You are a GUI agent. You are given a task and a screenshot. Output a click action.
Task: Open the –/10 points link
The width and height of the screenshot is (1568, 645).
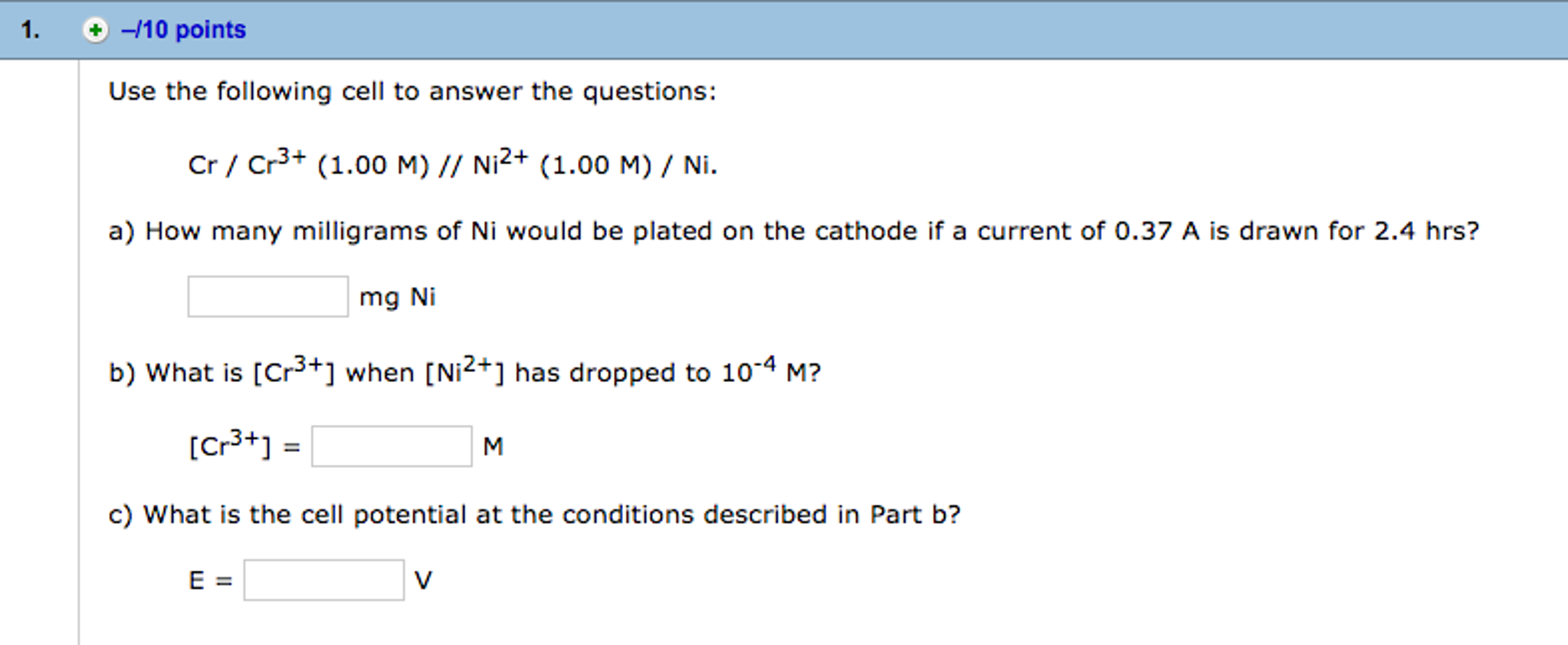184,30
